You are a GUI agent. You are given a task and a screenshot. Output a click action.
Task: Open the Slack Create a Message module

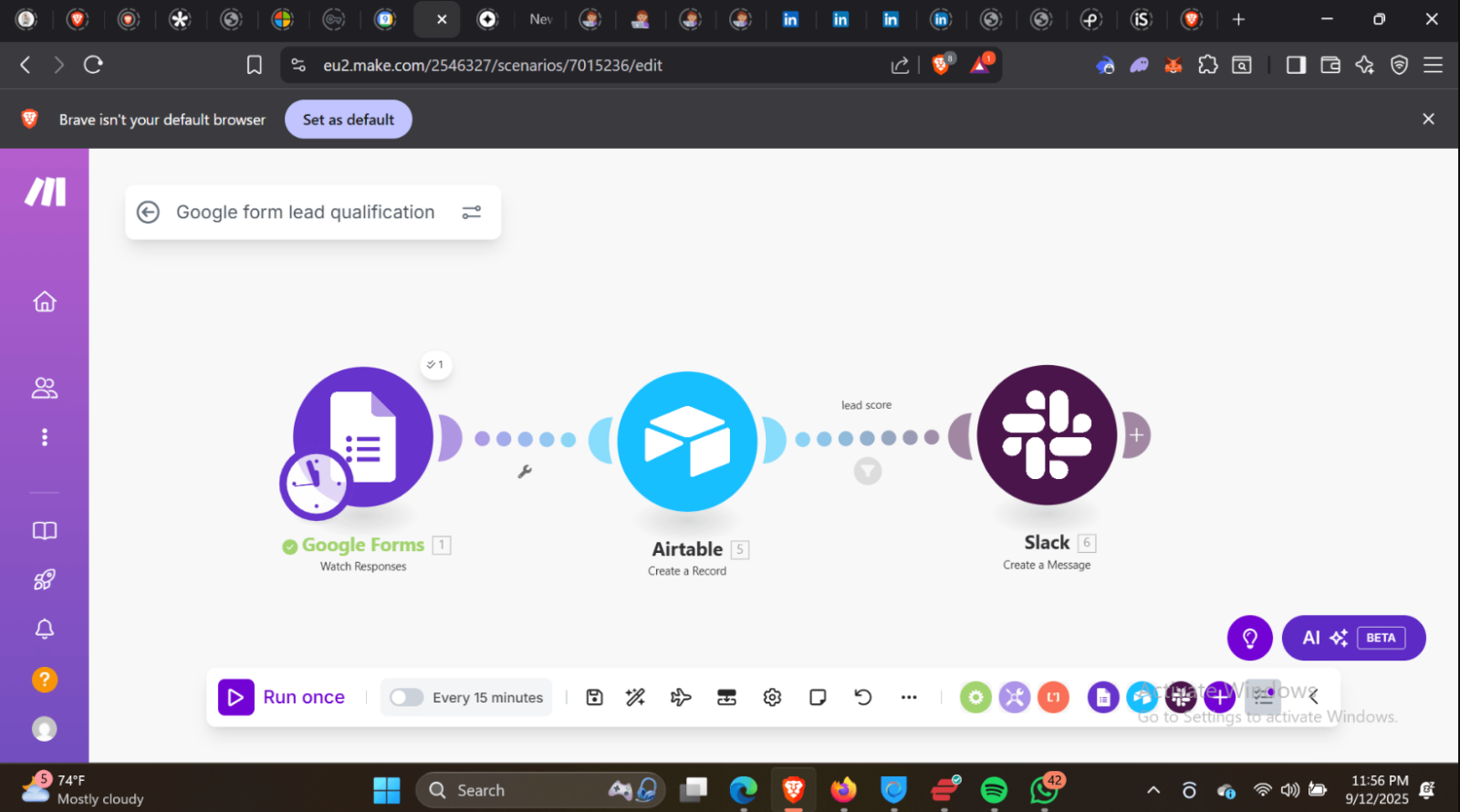(1047, 435)
